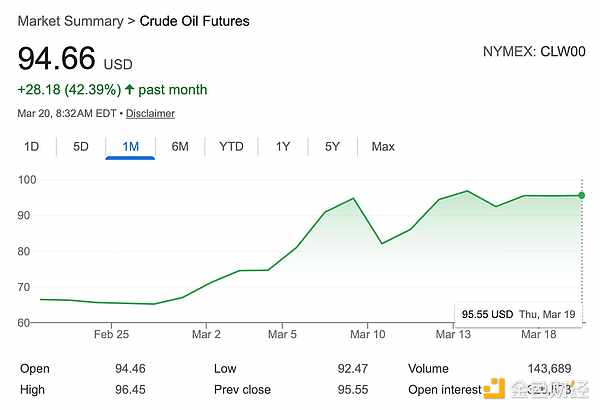Show the Max range tab
The image size is (600, 410).
tap(383, 147)
